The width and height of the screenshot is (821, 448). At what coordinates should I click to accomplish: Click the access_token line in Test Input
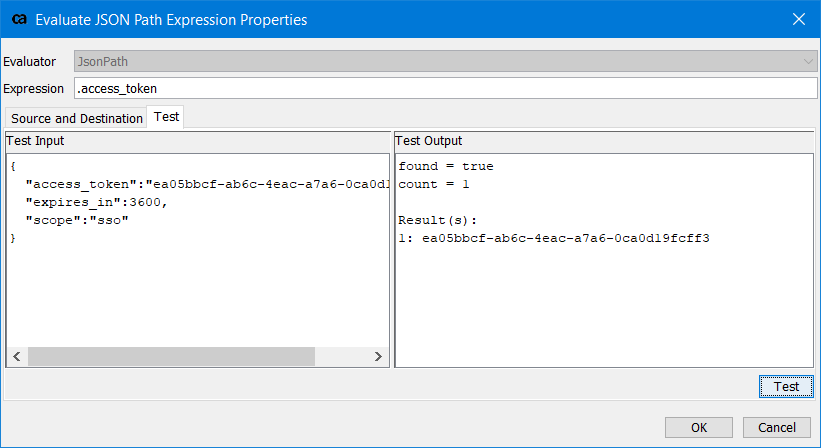pyautogui.click(x=208, y=184)
